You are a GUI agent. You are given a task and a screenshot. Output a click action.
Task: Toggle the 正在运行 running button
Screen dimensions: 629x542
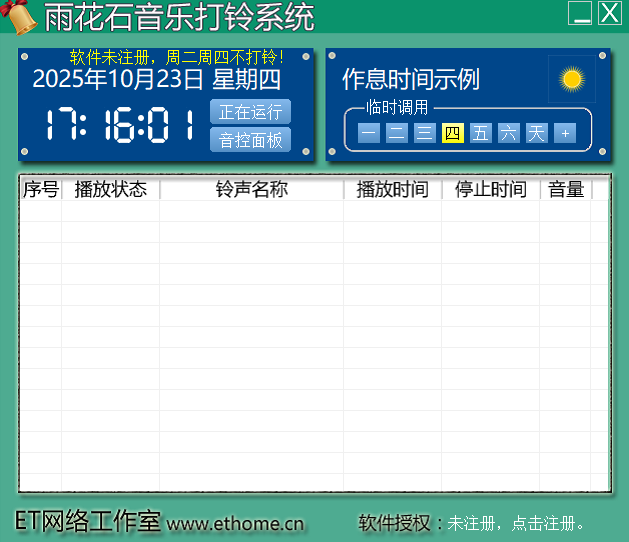(250, 112)
